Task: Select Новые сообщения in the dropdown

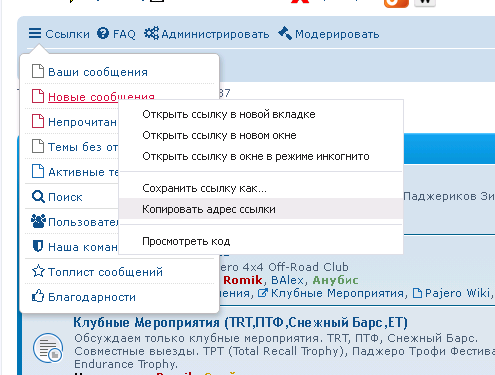Action: pyautogui.click(x=101, y=97)
